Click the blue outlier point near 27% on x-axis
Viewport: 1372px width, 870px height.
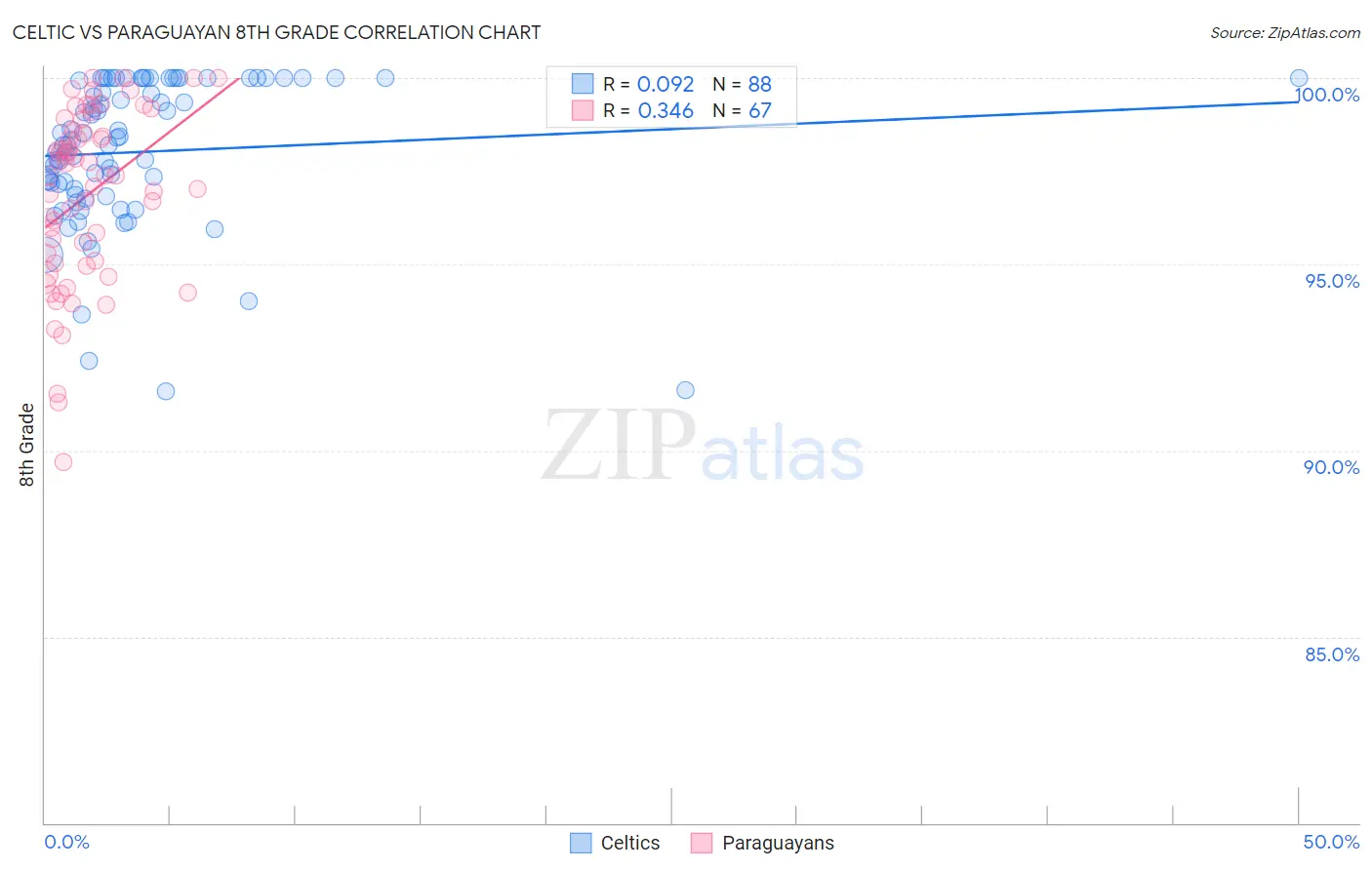(x=685, y=390)
